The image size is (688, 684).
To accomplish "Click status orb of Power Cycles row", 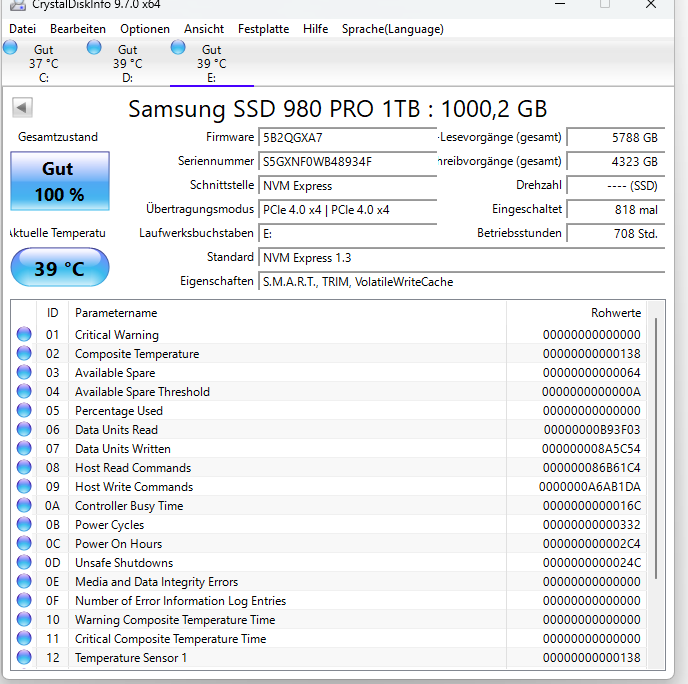I will click(x=24, y=524).
